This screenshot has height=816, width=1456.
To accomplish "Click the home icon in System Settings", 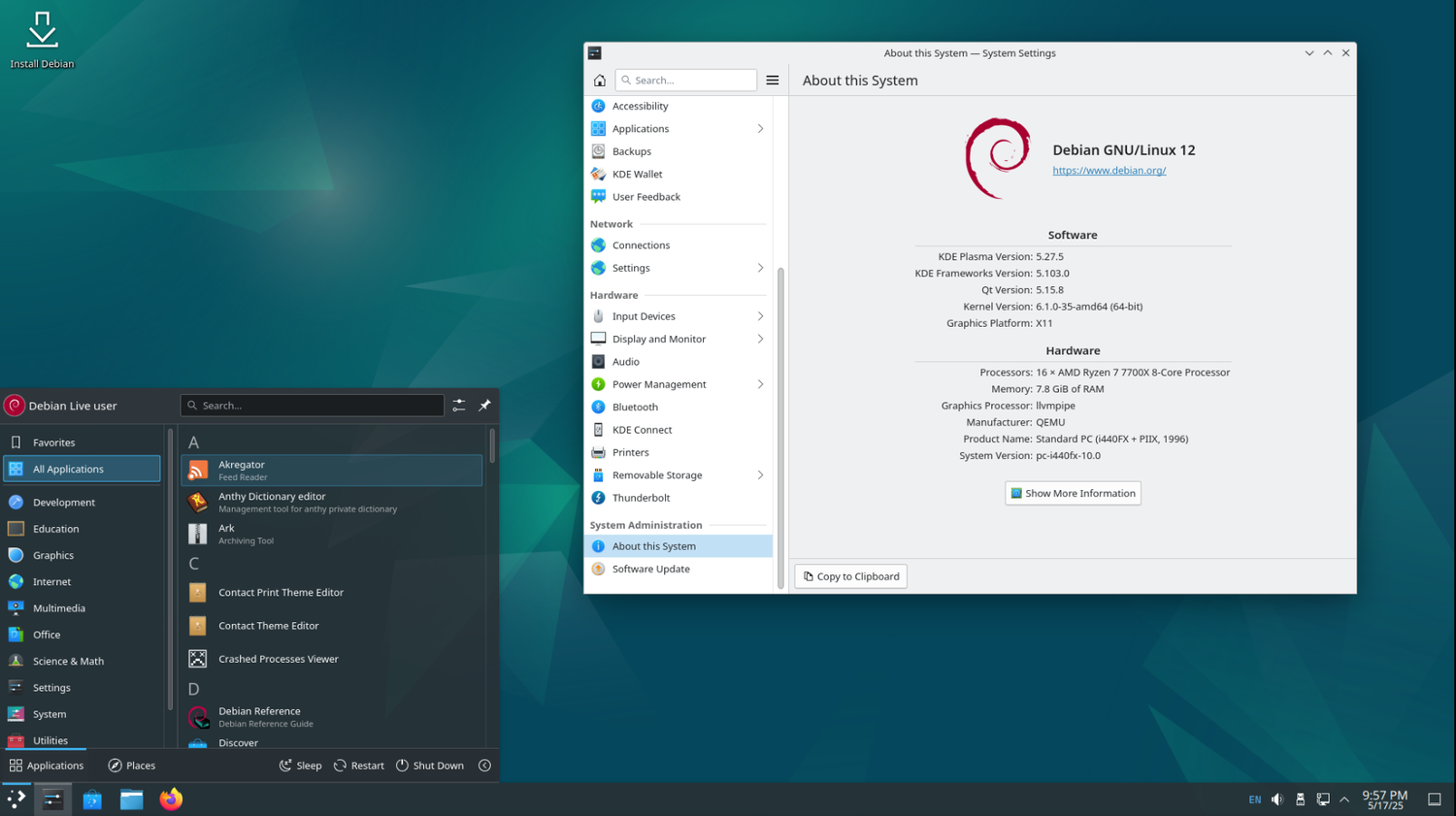I will point(600,81).
